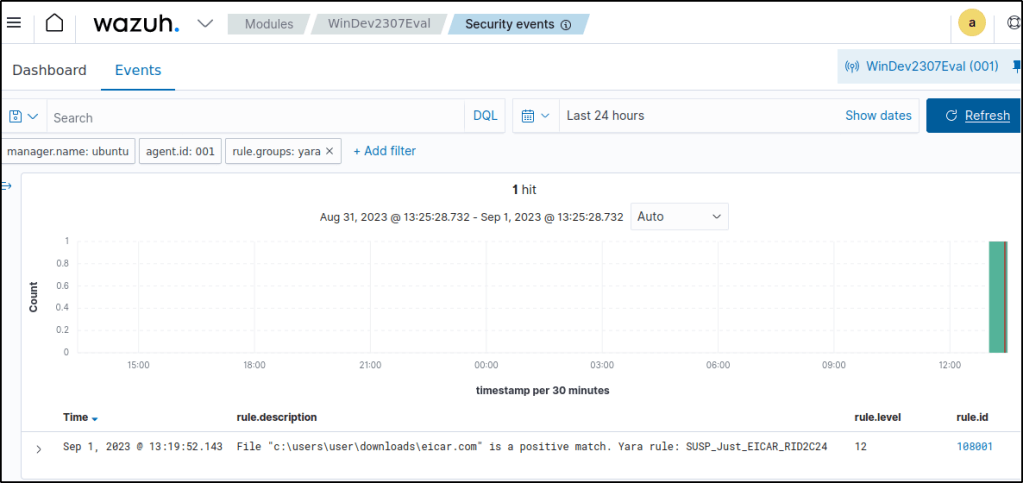Click Show dates link
Screen dimensions: 1023x483
click(x=878, y=116)
